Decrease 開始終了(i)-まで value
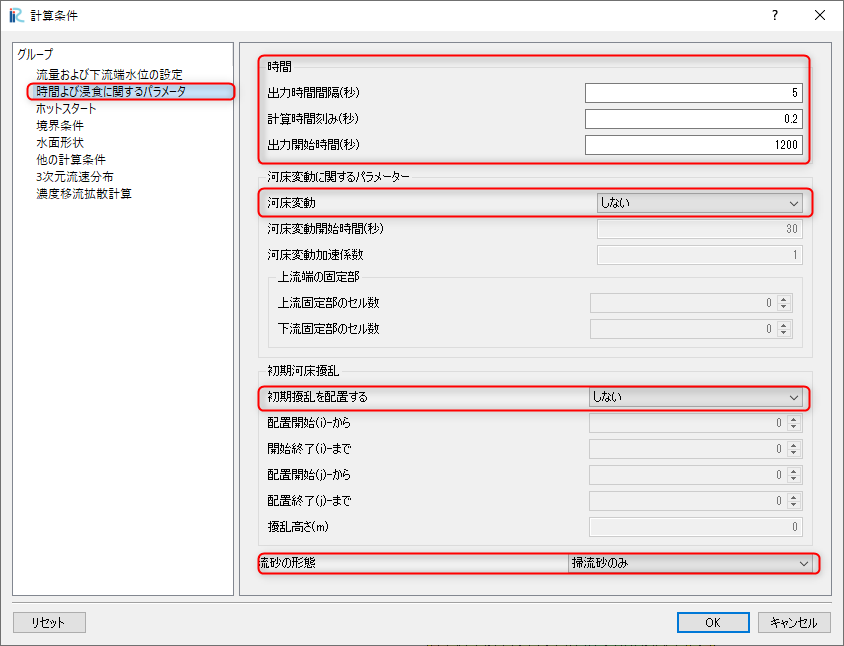This screenshot has width=844, height=646. tap(793, 453)
